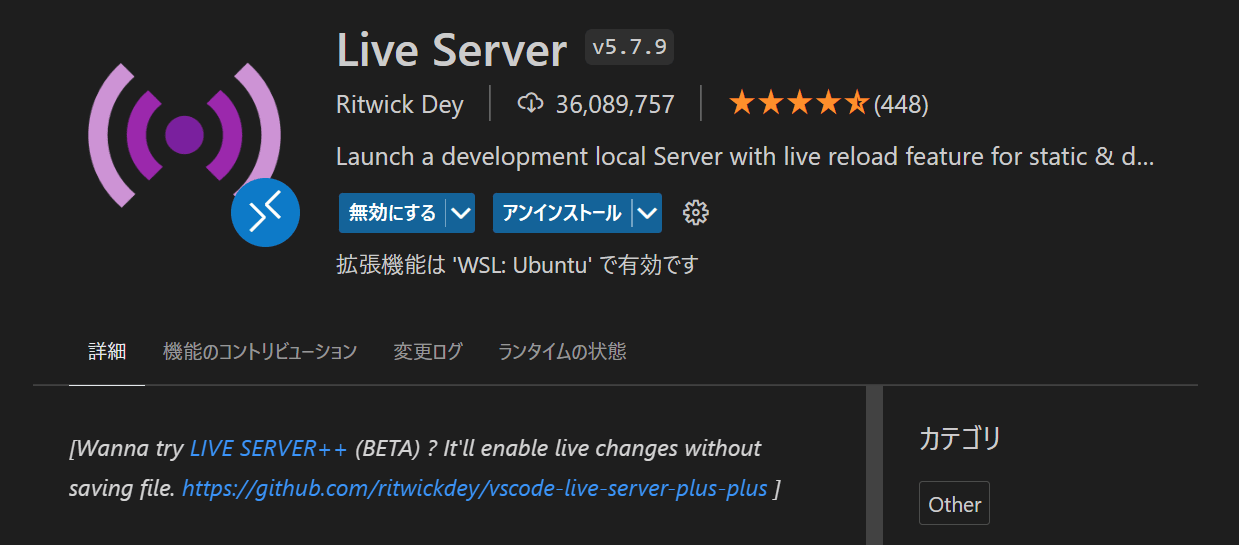Click the 無効にする button
1239x545 pixels.
392,213
